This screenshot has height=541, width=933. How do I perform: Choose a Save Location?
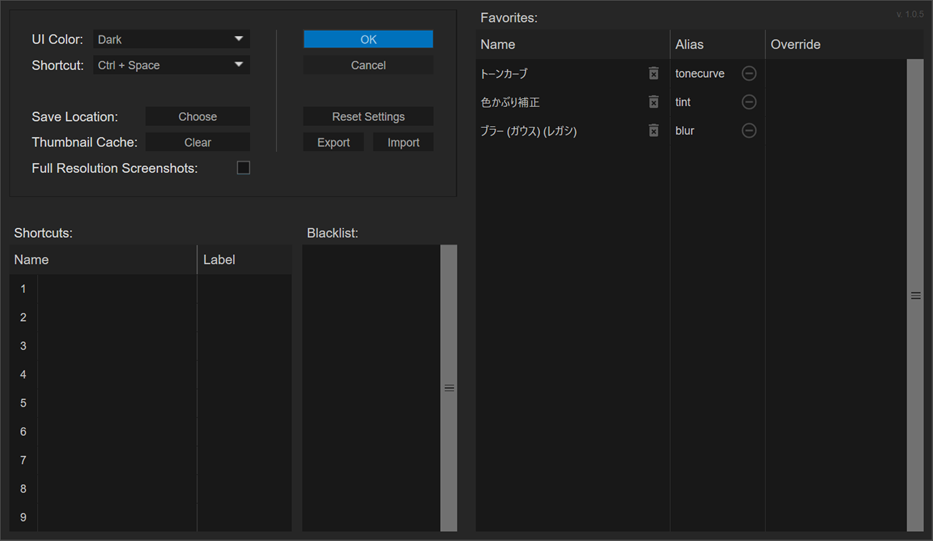tap(197, 117)
